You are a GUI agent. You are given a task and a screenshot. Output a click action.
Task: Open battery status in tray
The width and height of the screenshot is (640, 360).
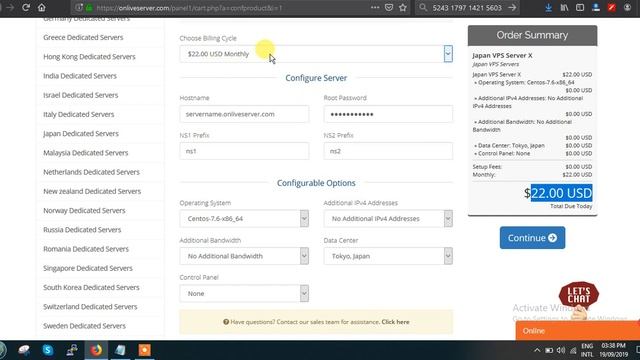point(549,350)
